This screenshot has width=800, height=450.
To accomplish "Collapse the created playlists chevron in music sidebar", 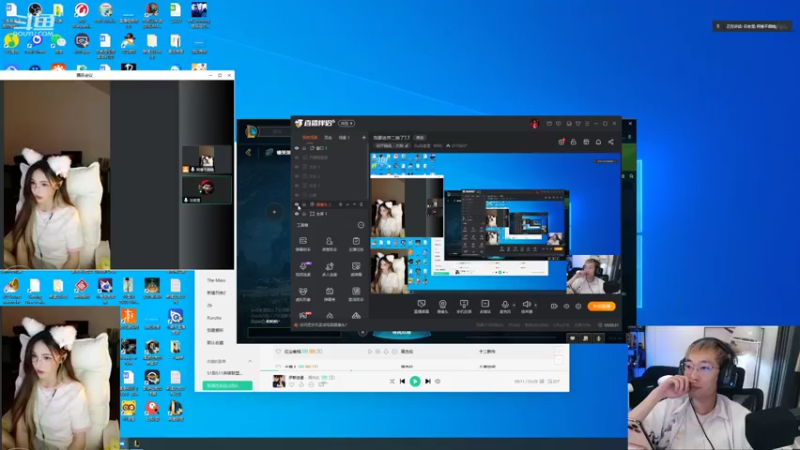I will [250, 361].
